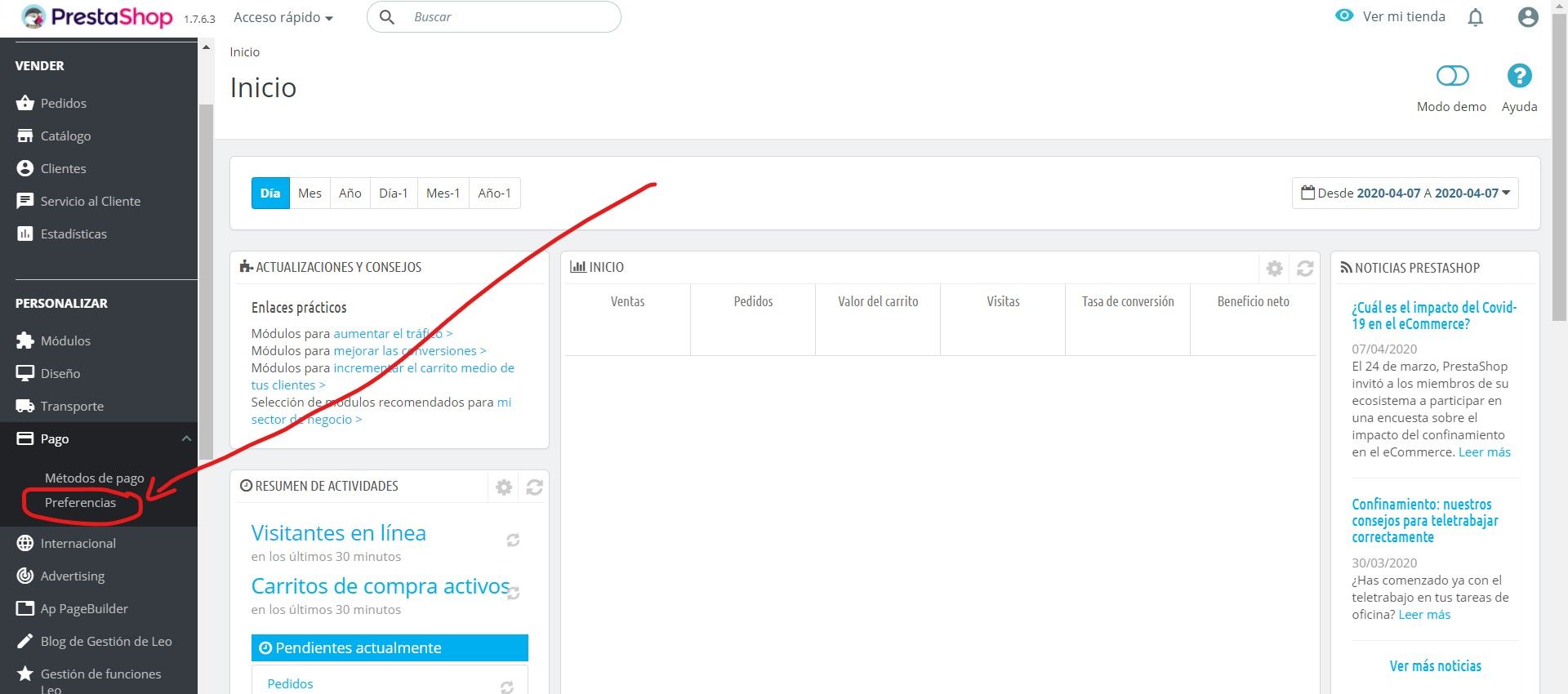Toggle the Modo demo switch

click(x=1452, y=76)
